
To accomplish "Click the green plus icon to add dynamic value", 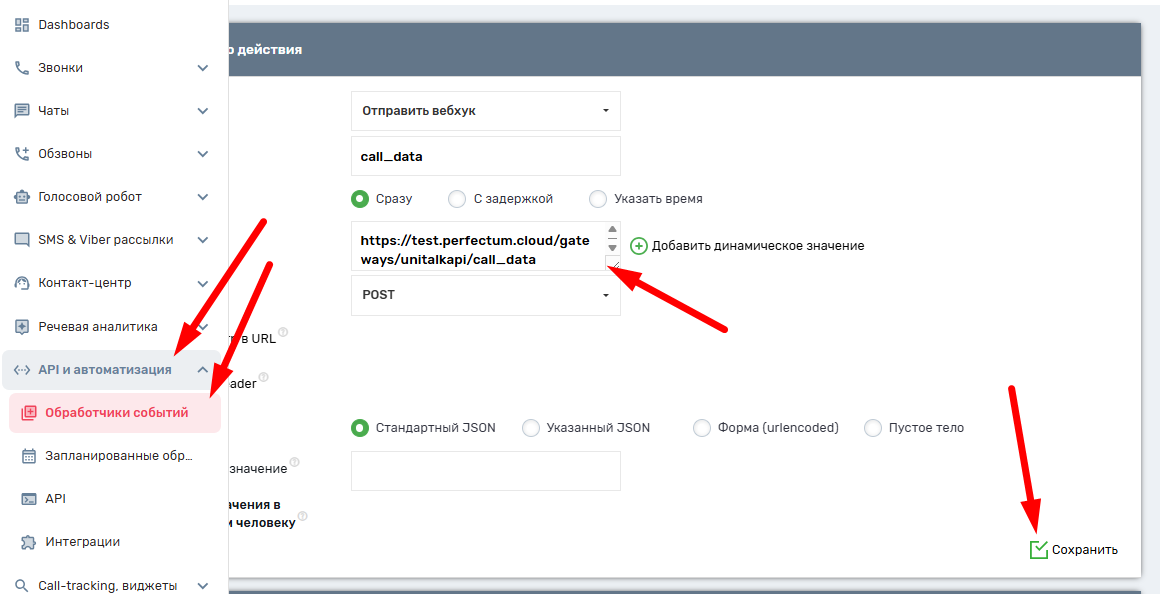I will (x=639, y=246).
